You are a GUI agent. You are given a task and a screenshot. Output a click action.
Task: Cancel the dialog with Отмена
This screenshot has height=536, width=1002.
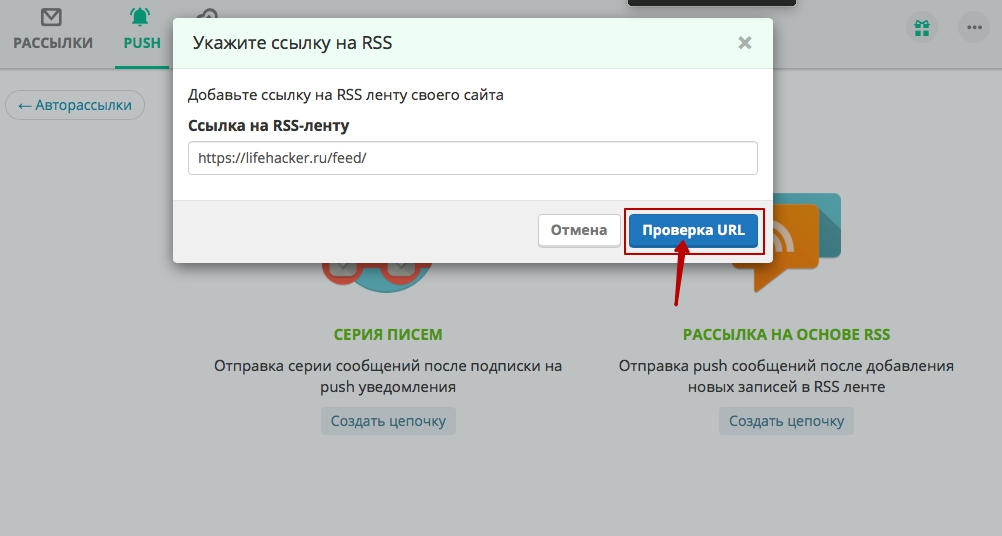pos(579,230)
